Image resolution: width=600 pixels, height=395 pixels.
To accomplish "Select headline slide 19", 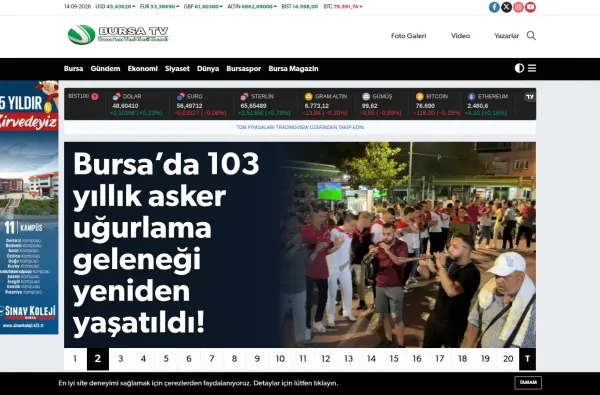I will click(485, 359).
